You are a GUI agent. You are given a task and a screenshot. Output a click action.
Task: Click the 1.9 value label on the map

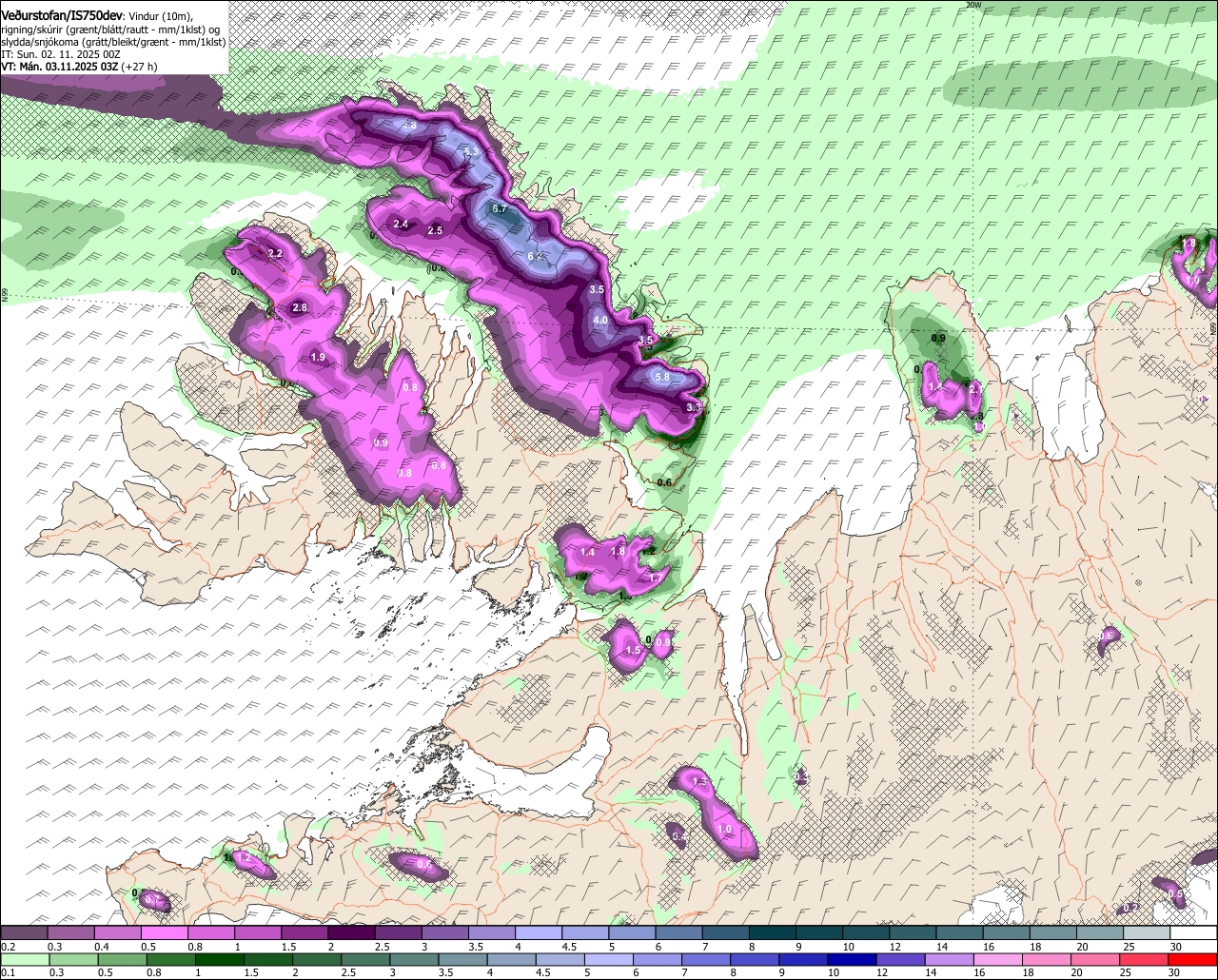coord(319,357)
